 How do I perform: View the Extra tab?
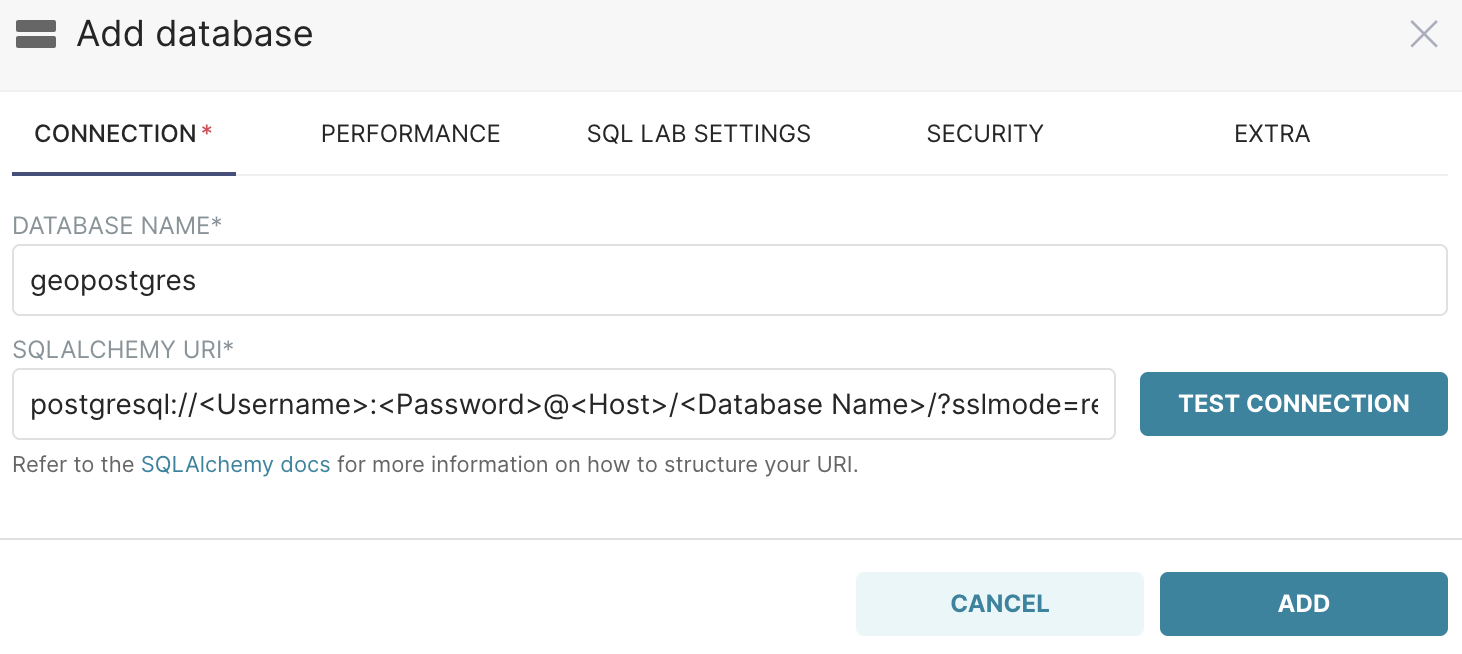pos(1271,133)
